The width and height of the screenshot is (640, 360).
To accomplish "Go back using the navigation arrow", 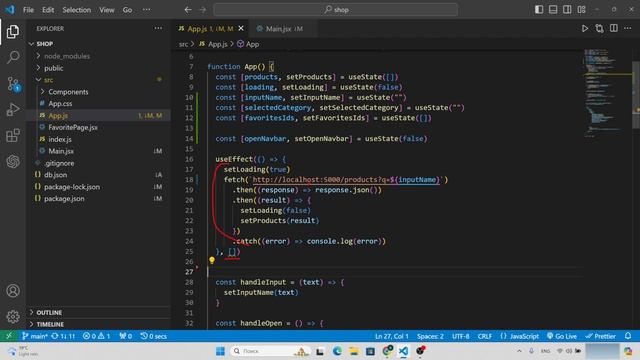I will [188, 9].
